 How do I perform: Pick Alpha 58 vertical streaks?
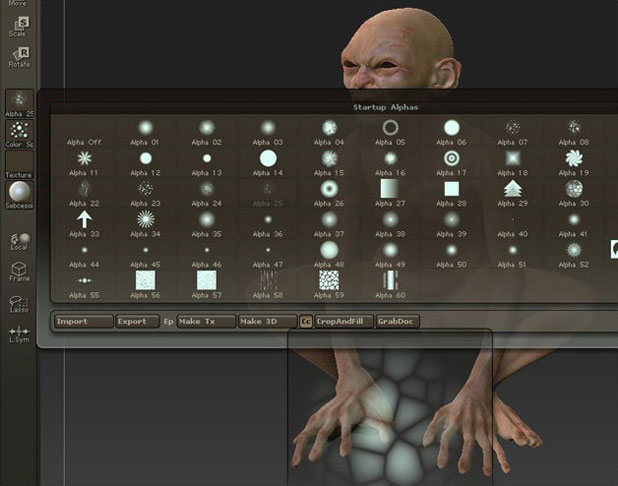268,286
